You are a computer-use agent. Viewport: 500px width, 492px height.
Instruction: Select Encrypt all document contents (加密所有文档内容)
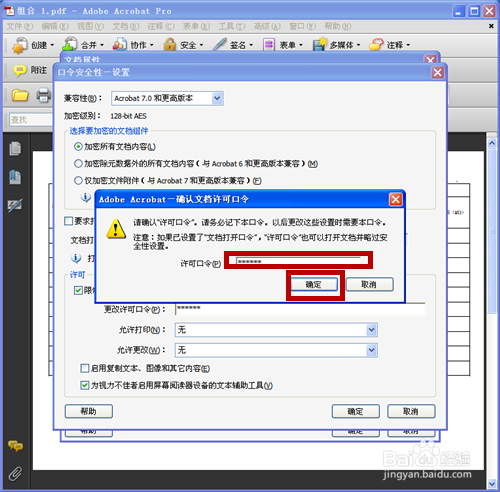[115, 147]
